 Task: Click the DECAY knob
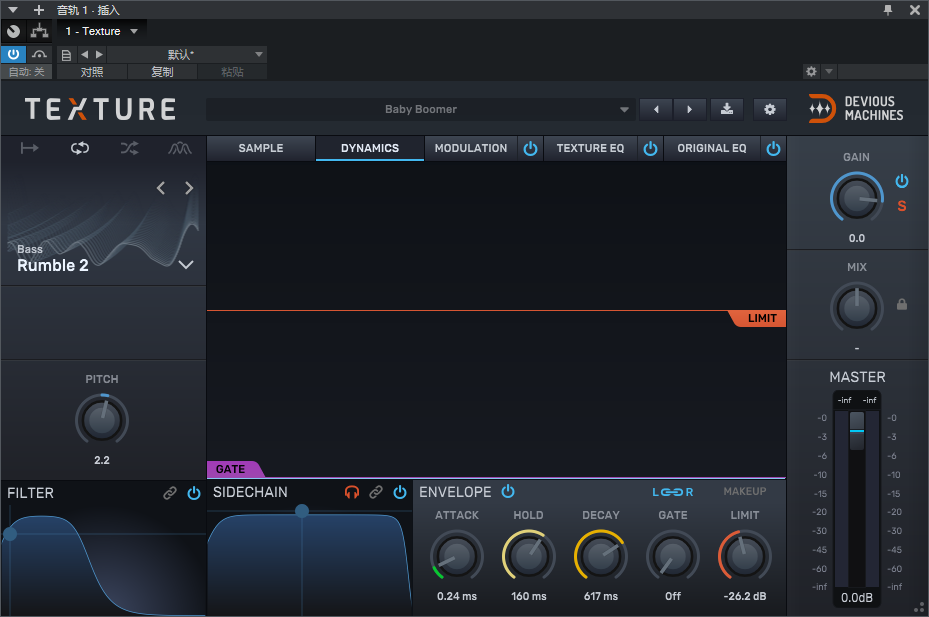[x=601, y=557]
